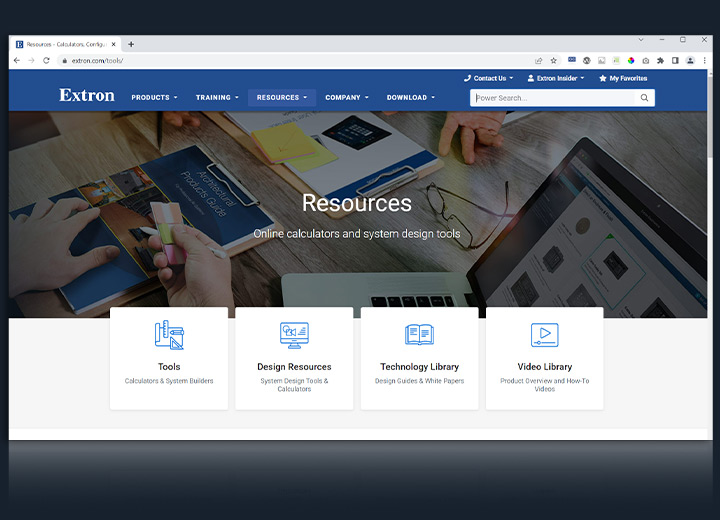The image size is (720, 520).
Task: Click the globe extension icon
Action: click(x=586, y=60)
